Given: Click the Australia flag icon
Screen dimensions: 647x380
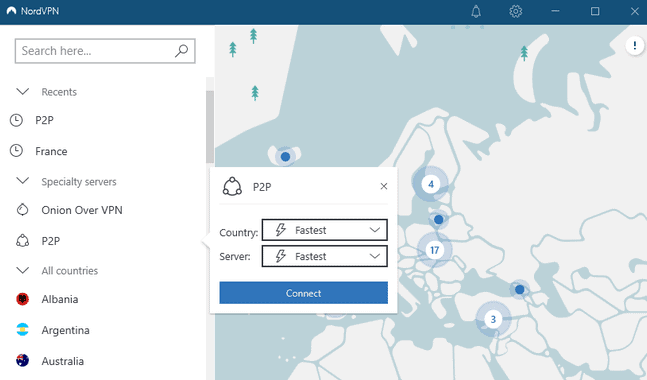Looking at the screenshot, I should pos(22,361).
